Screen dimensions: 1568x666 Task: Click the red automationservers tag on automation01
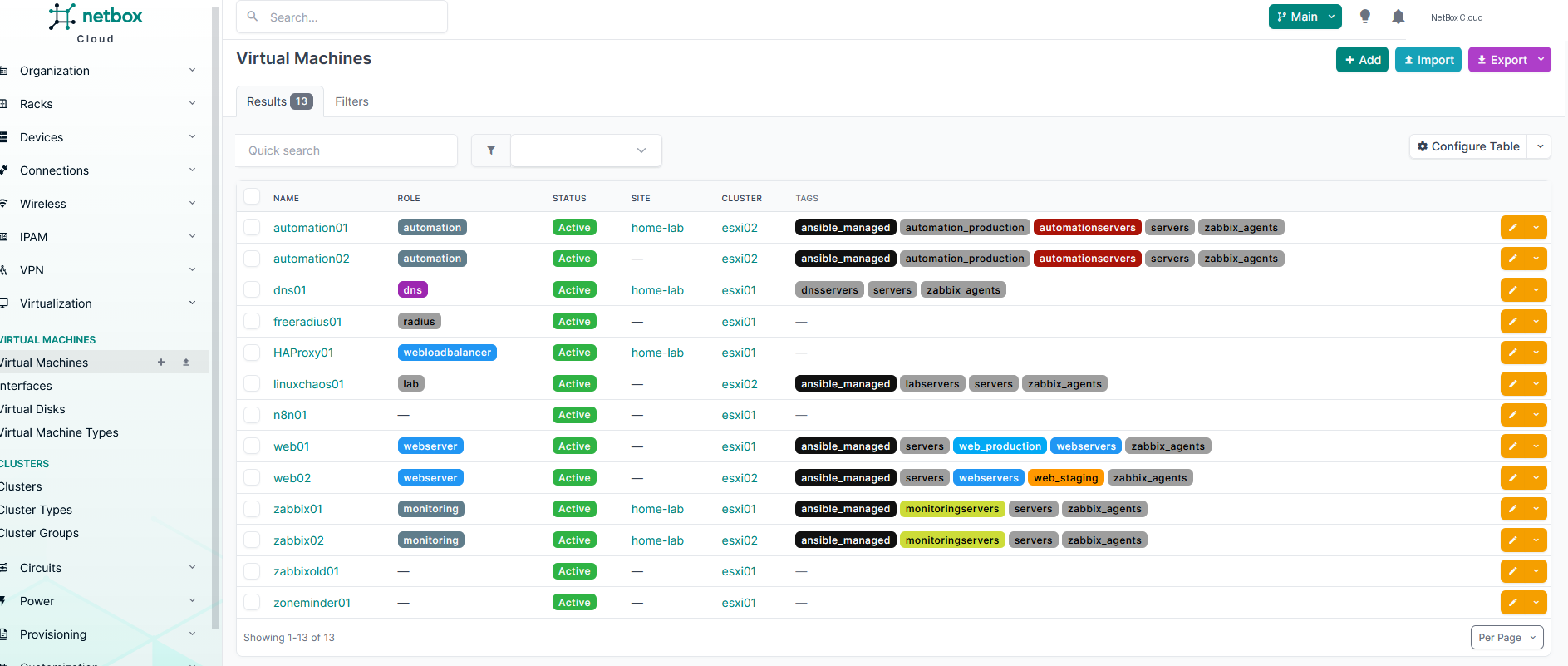(x=1087, y=228)
